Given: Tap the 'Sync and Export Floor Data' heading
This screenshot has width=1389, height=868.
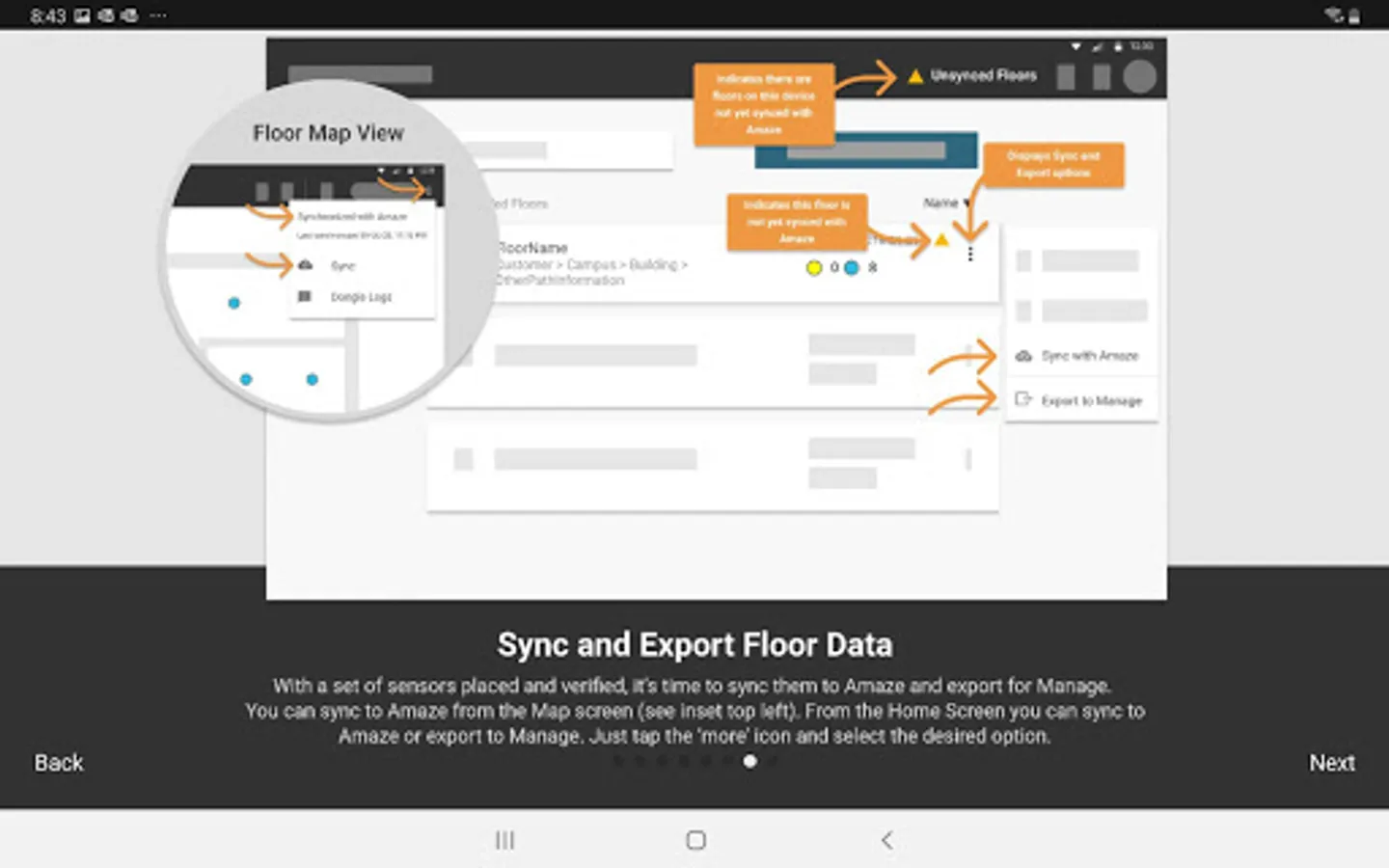Looking at the screenshot, I should click(x=694, y=644).
